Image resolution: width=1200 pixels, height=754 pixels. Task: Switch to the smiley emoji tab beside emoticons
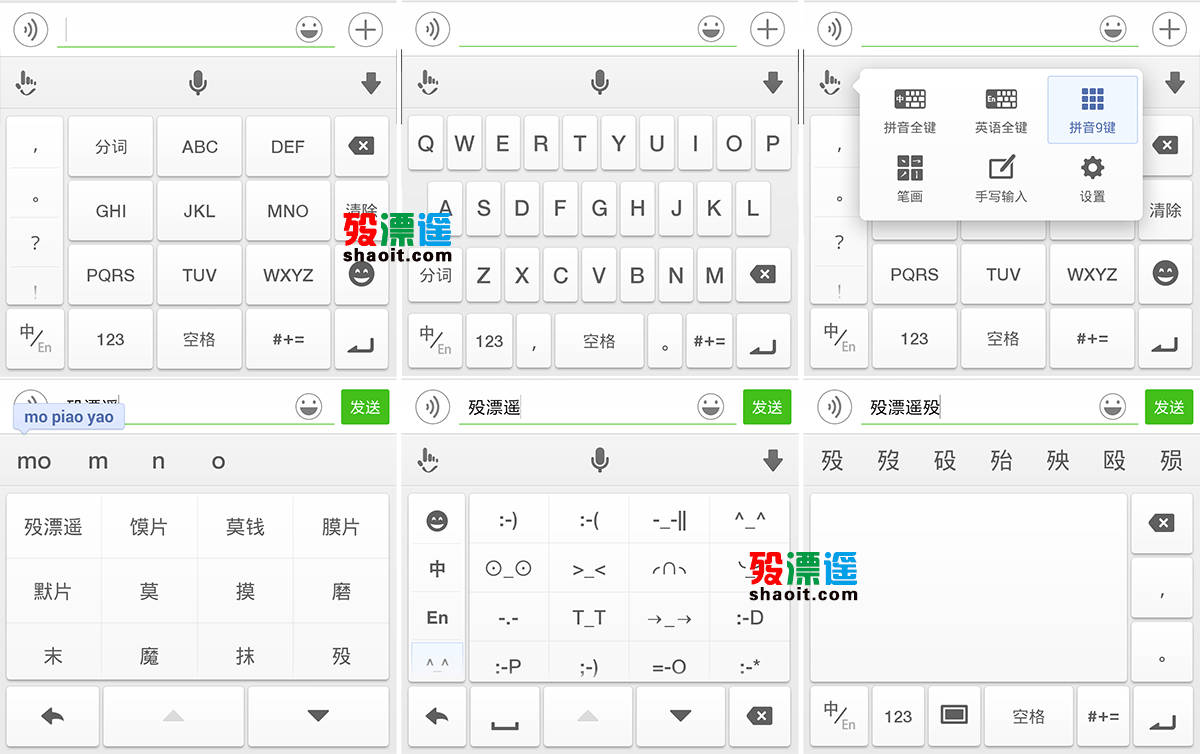[x=437, y=520]
